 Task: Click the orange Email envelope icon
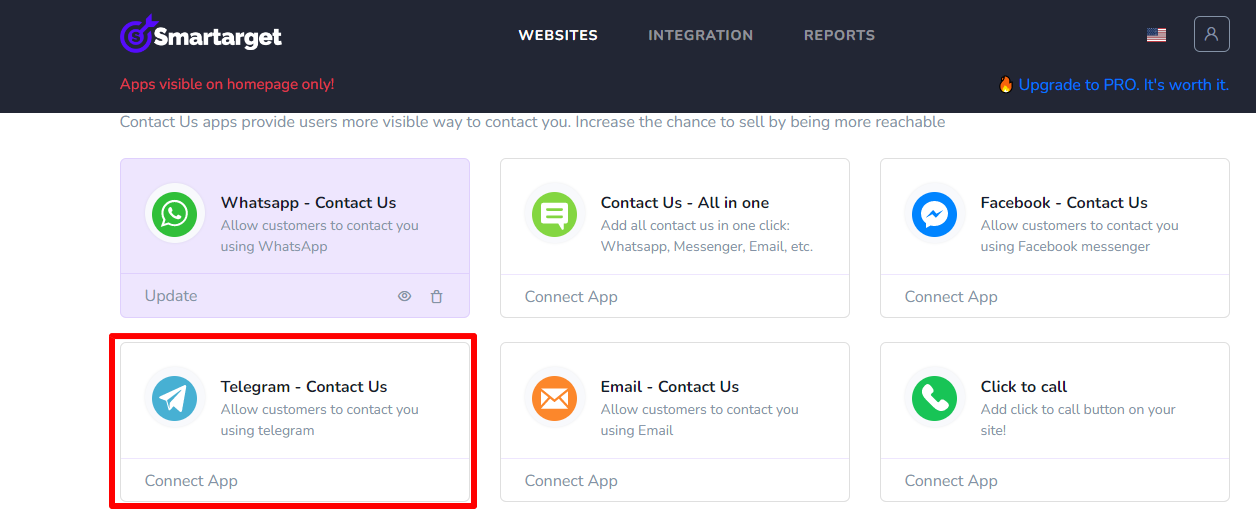click(x=555, y=398)
